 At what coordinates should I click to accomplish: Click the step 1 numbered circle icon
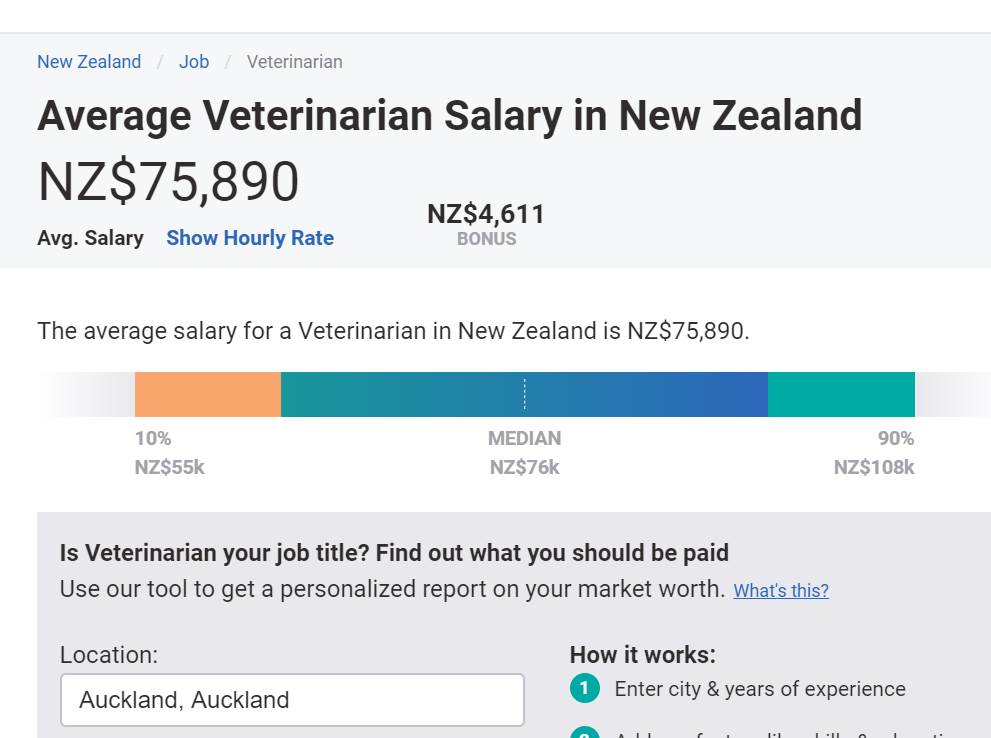[585, 689]
